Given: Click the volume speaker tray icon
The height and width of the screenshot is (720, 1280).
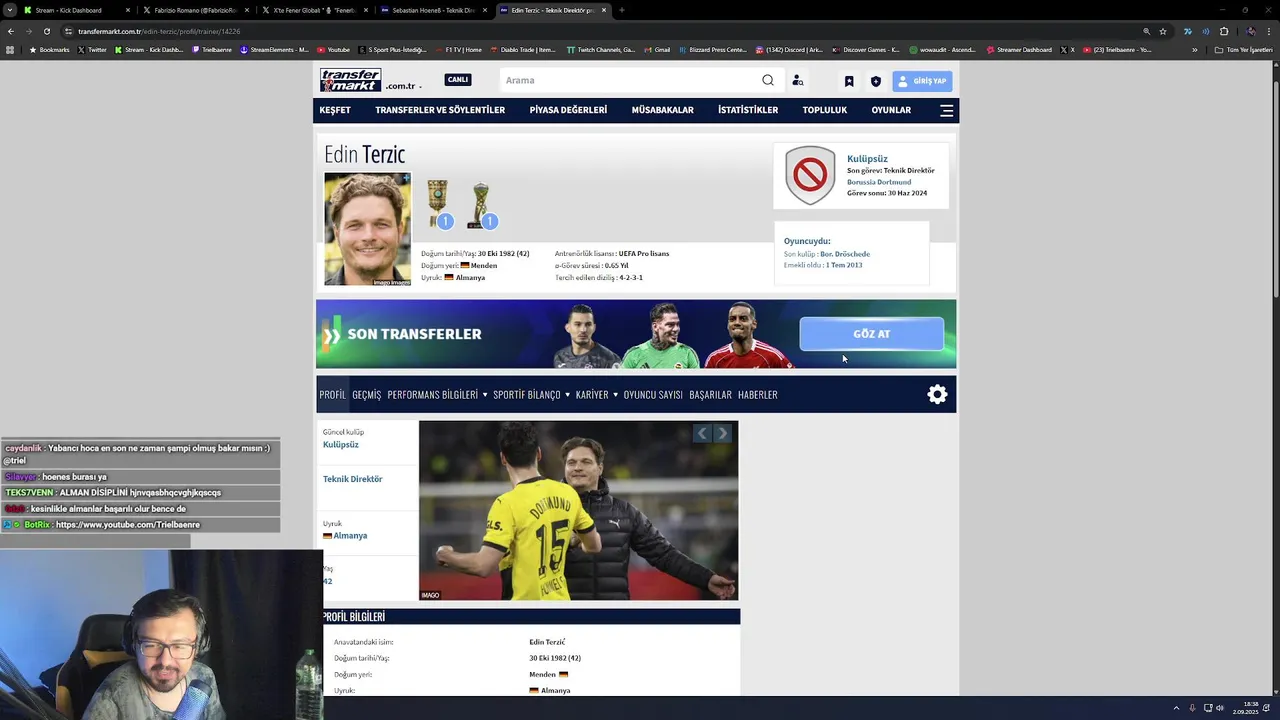Looking at the screenshot, I should click(1220, 708).
